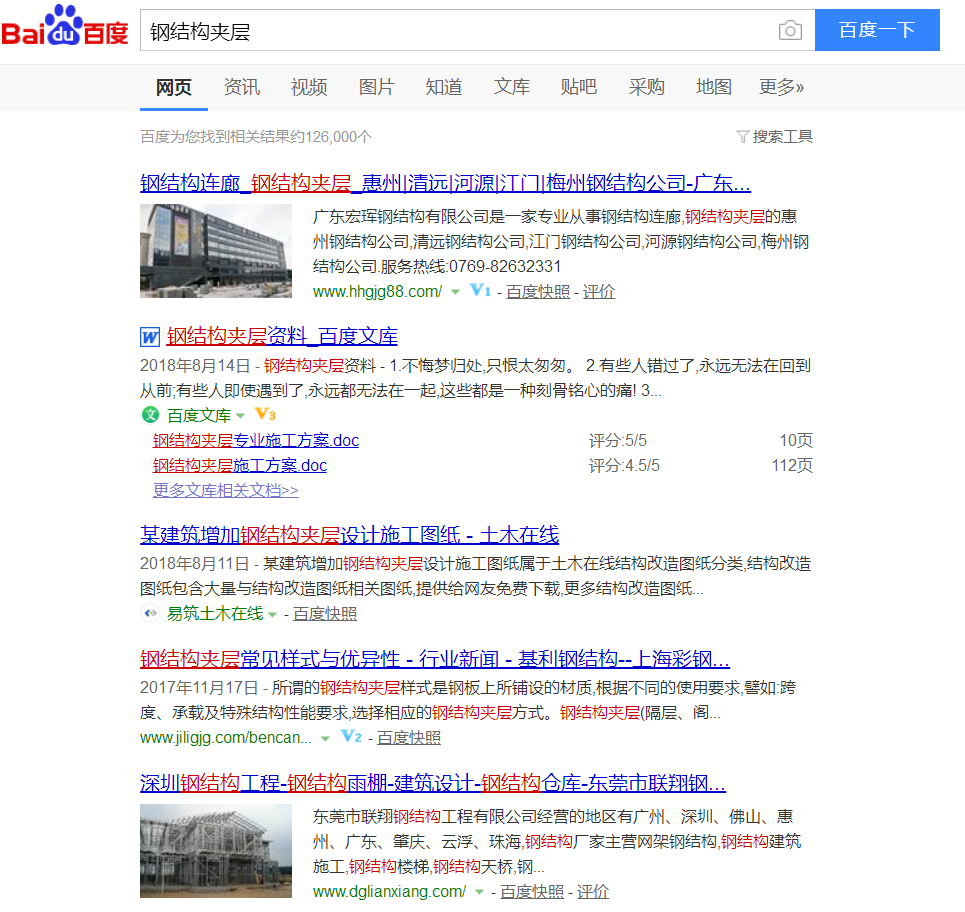The width and height of the screenshot is (965, 912).
Task: Select the 网页 tab
Action: coord(174,87)
